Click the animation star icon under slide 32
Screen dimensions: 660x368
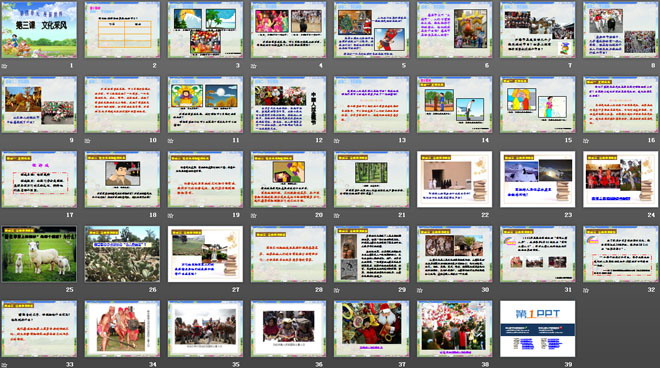click(586, 290)
